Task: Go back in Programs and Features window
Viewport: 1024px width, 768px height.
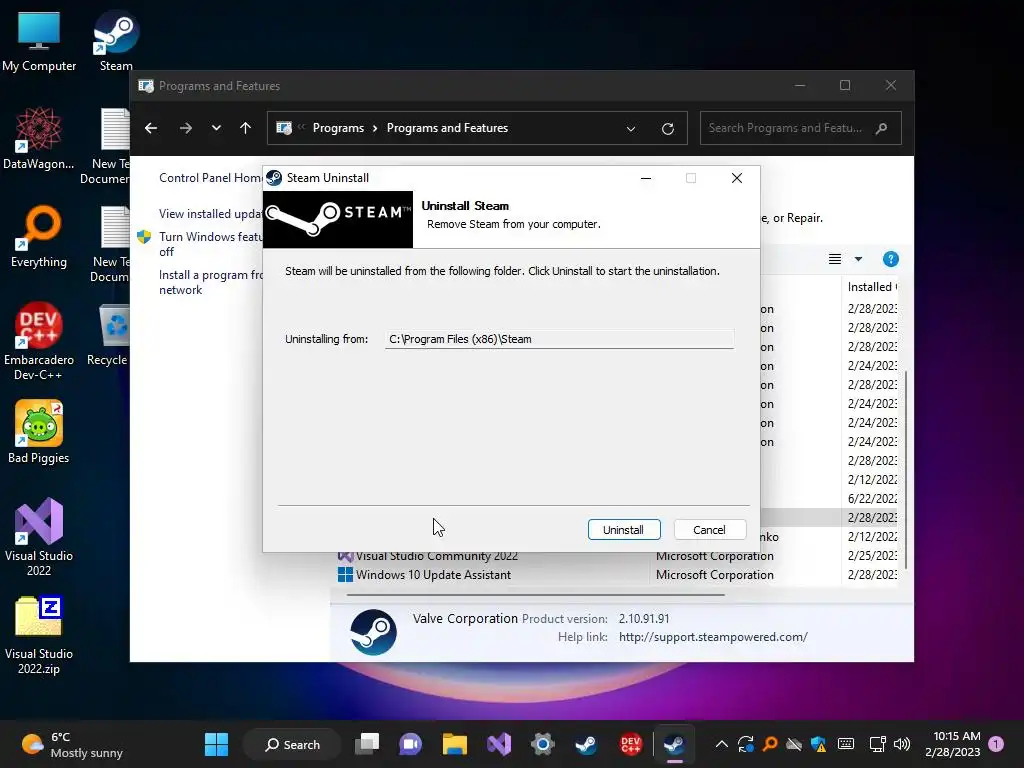Action: tap(151, 128)
